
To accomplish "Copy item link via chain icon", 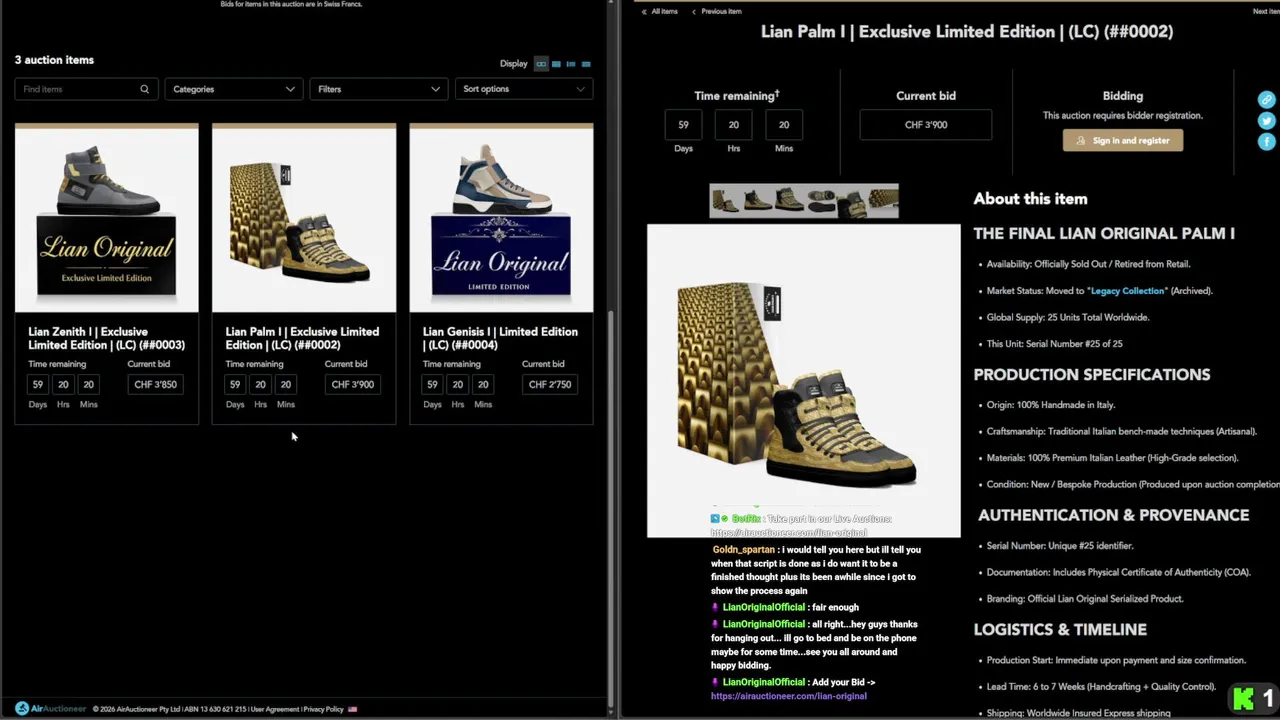I will [x=1266, y=100].
